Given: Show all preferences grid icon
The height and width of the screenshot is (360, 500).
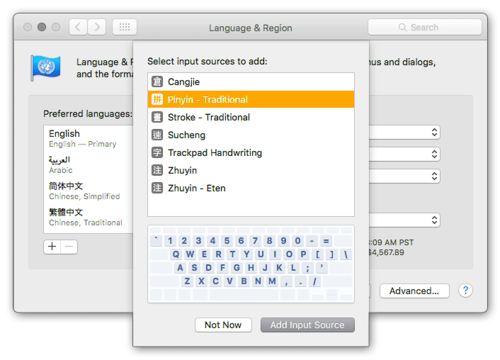Looking at the screenshot, I should 125,27.
